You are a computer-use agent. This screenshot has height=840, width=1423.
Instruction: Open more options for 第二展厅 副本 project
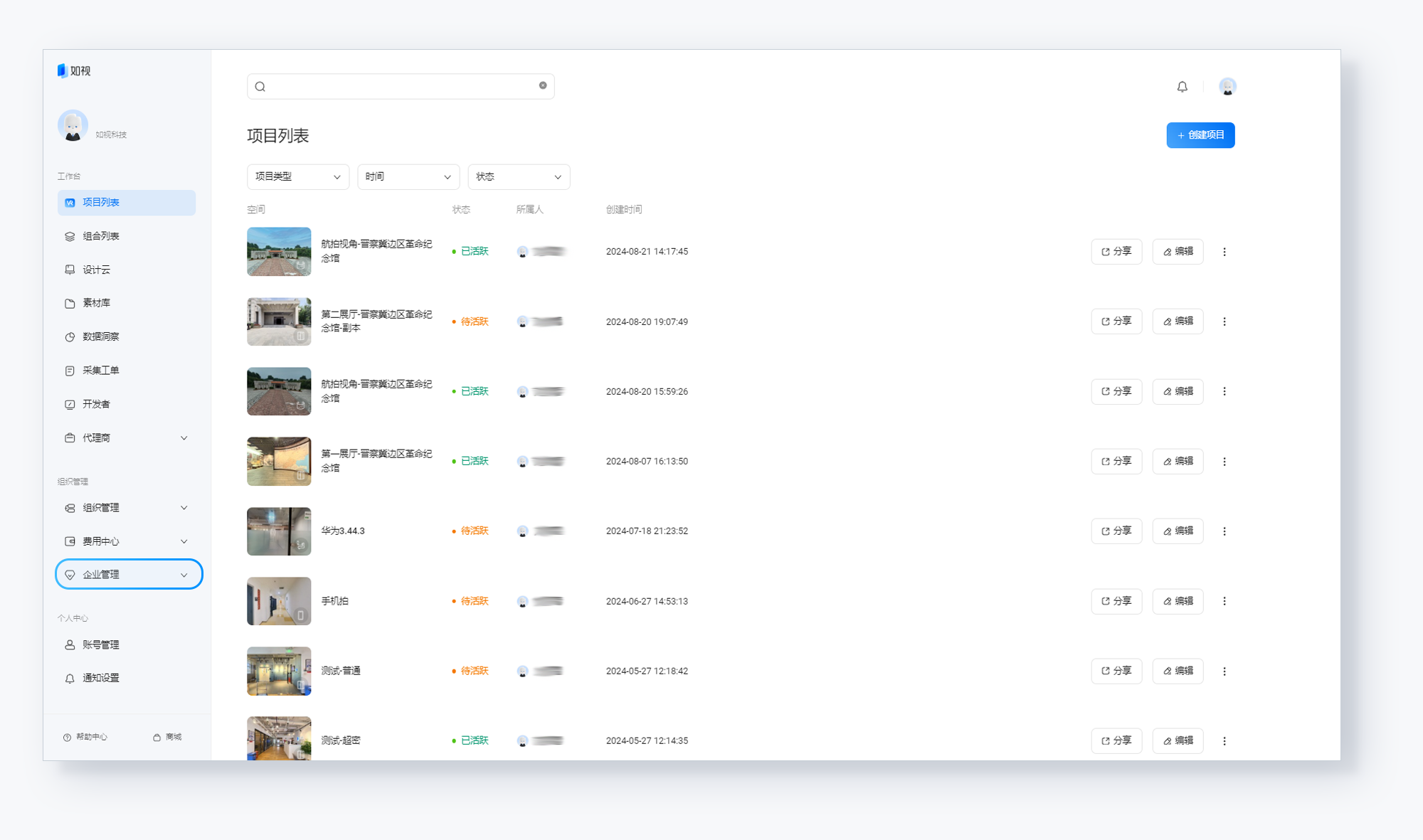coord(1224,321)
